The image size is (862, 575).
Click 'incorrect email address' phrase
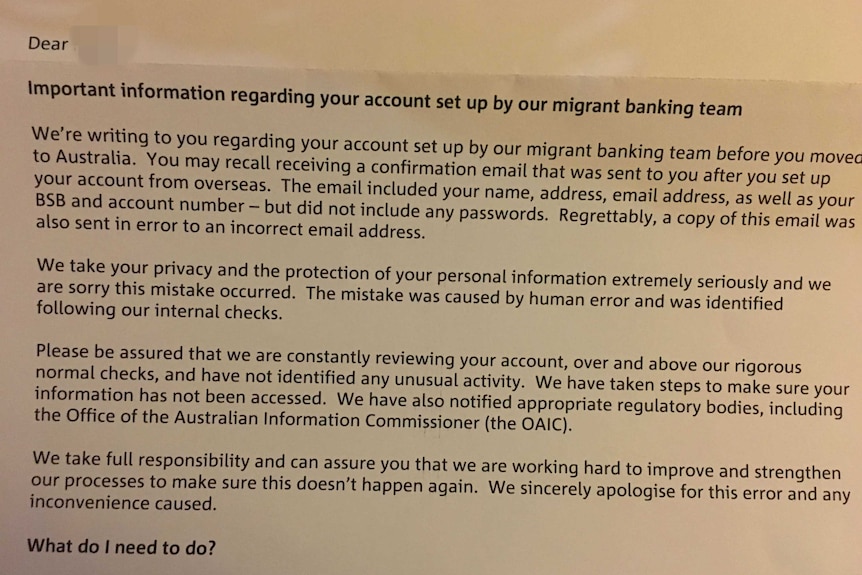tap(328, 229)
